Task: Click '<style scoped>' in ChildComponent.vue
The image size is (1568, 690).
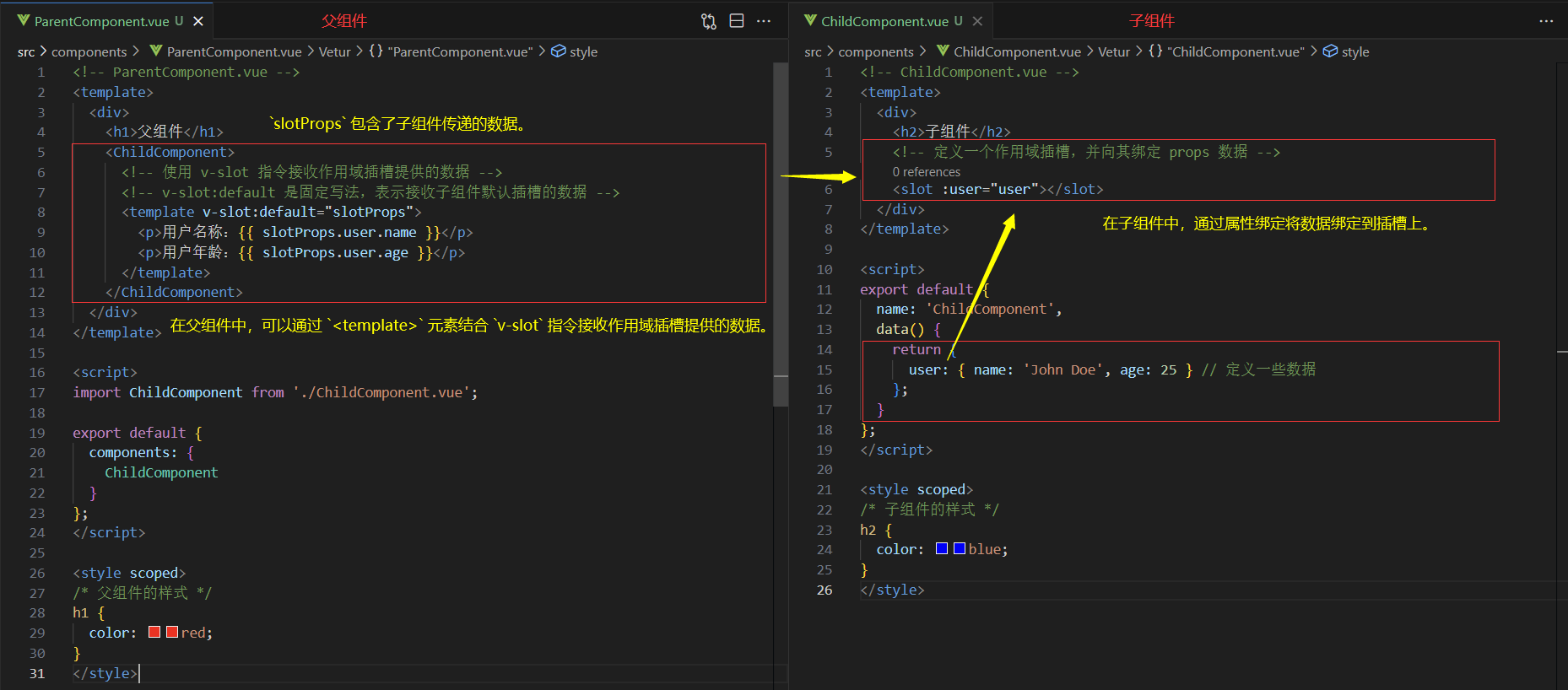Action: 916,489
